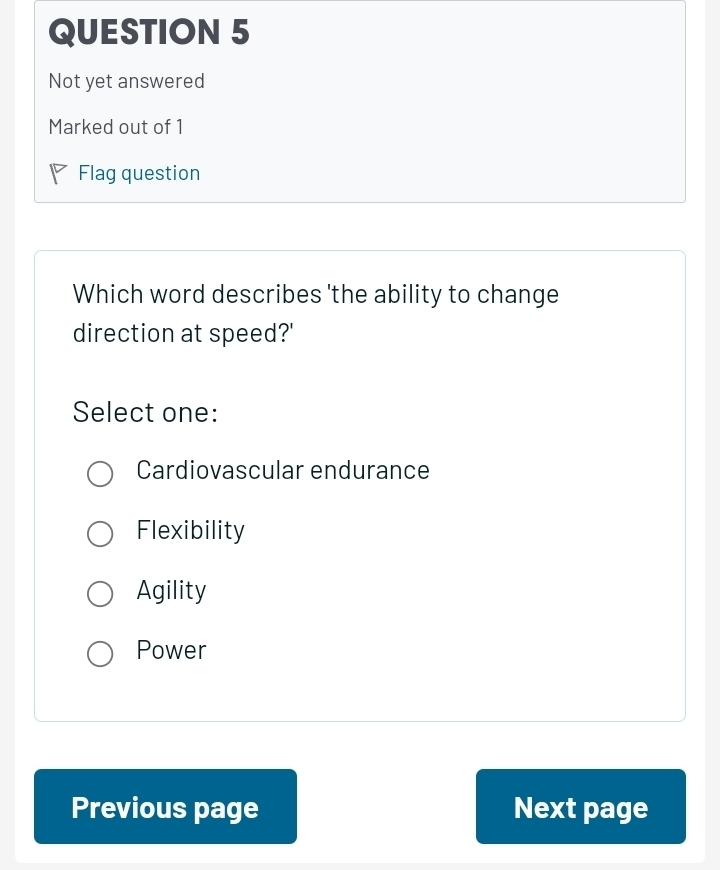
Task: Select the Cardiovascular endurance radio button
Action: pos(100,474)
